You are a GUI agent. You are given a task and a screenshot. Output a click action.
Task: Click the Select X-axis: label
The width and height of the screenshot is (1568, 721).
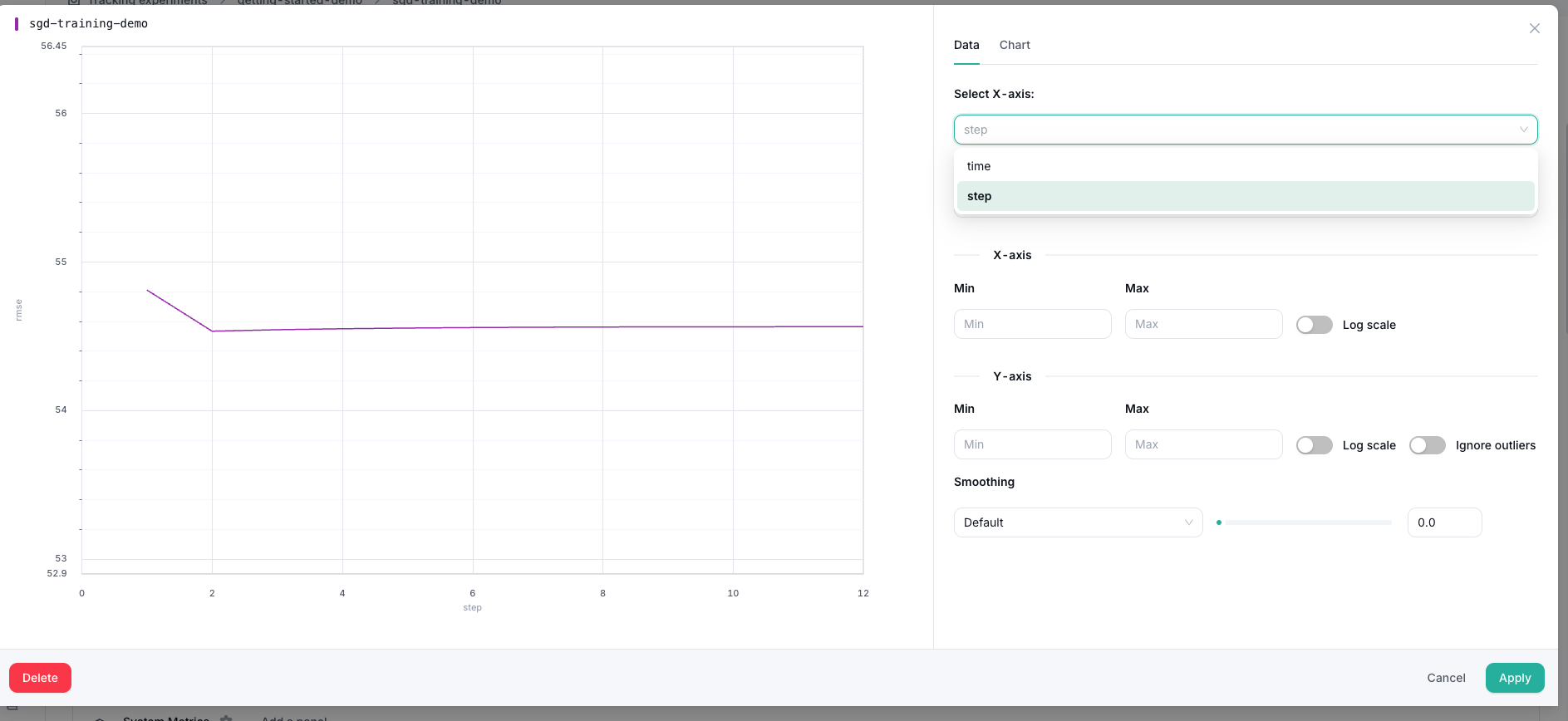[994, 94]
